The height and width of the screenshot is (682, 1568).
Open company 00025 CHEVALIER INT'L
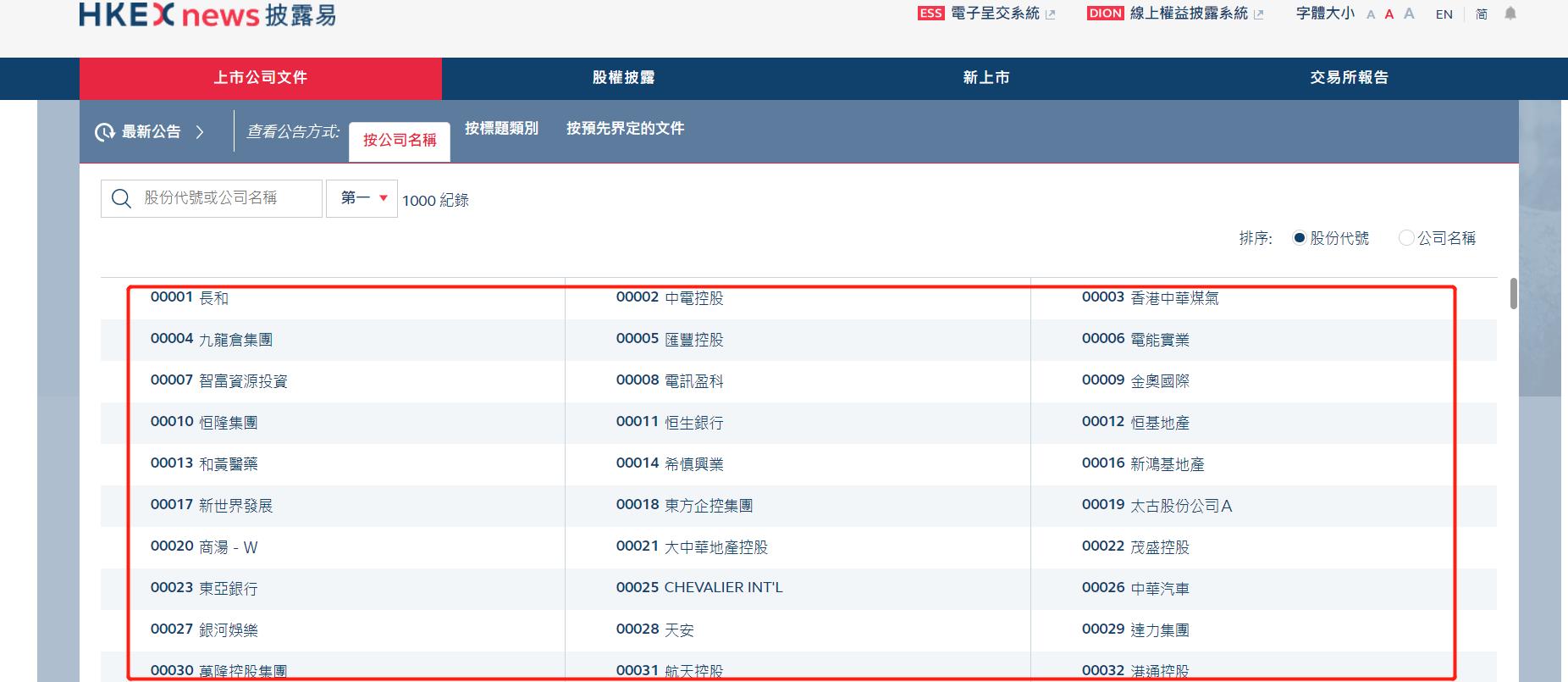pyautogui.click(x=699, y=588)
